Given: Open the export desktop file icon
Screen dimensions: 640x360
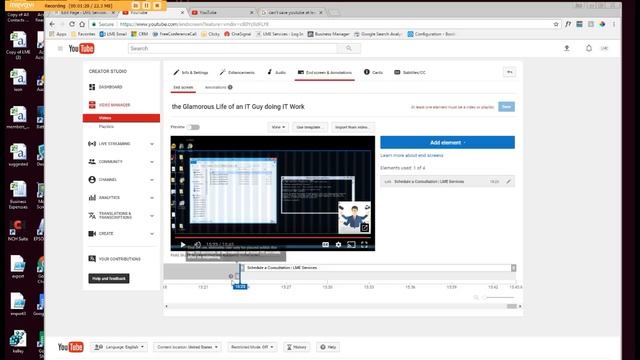Looking at the screenshot, I should (x=18, y=267).
